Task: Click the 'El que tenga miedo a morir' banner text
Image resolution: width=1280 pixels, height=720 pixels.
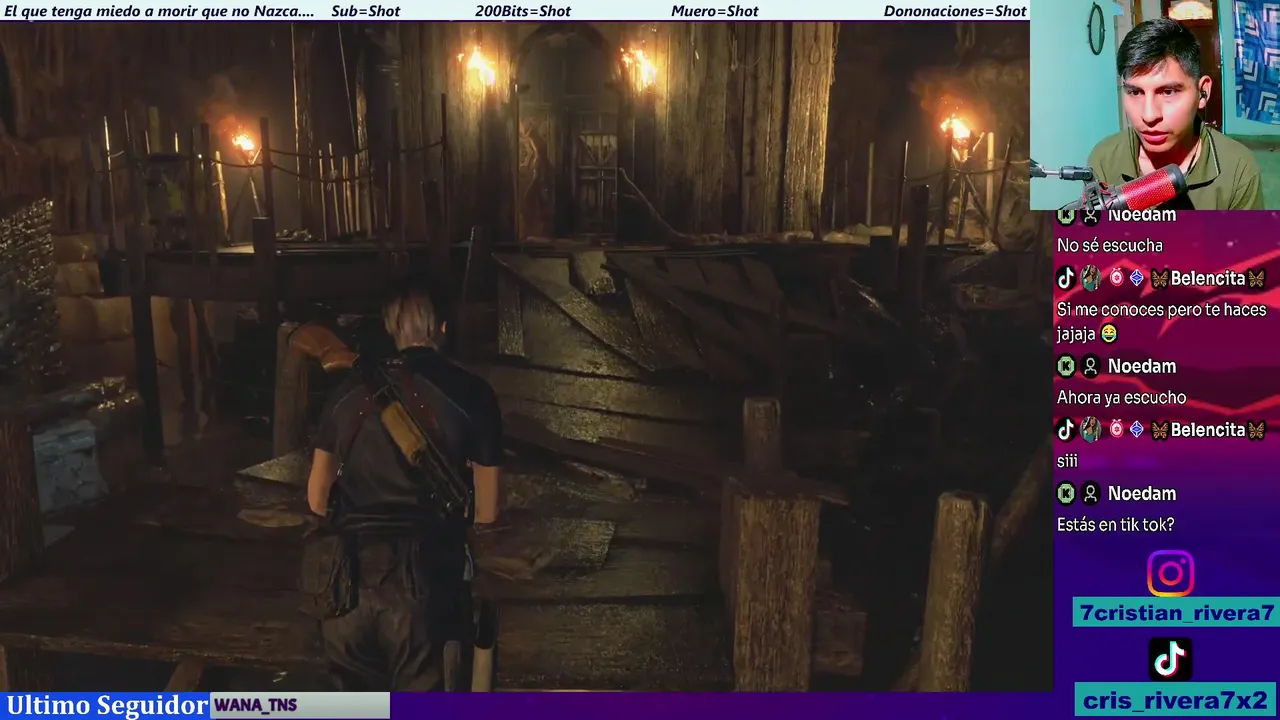Action: point(159,11)
